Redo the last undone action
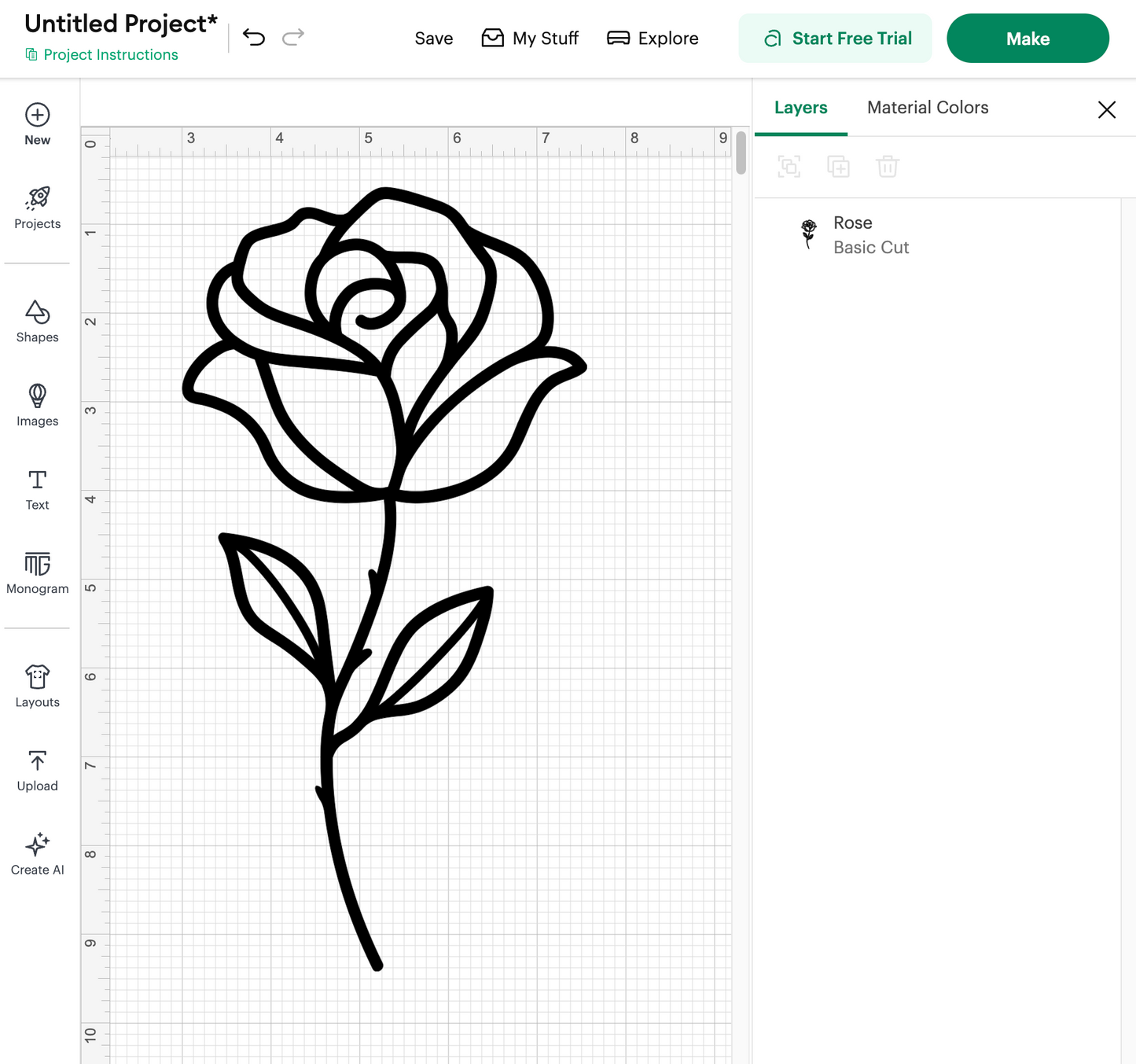This screenshot has width=1136, height=1064. pos(293,37)
